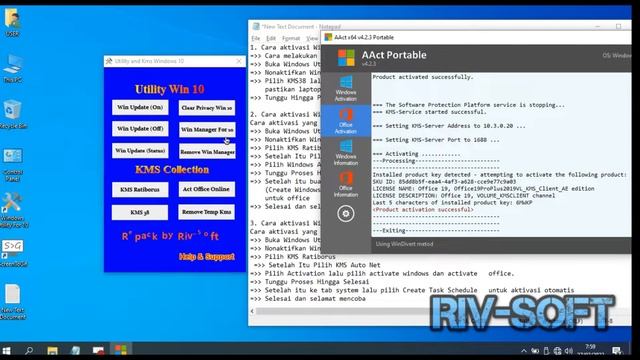The width and height of the screenshot is (640, 360).
Task: Maximize the Notepad window
Action: coord(618,26)
